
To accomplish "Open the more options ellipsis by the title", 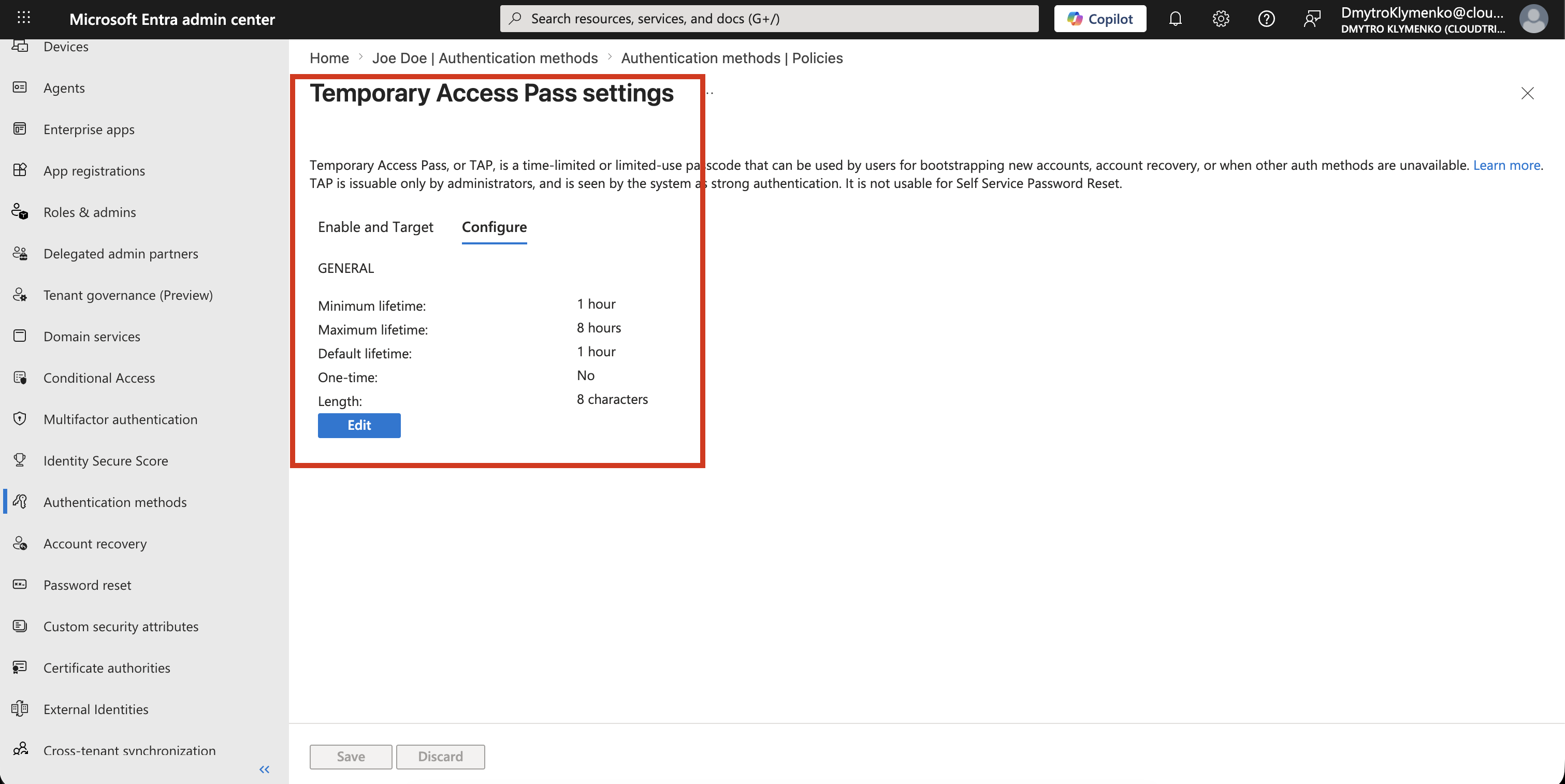I will pyautogui.click(x=709, y=93).
